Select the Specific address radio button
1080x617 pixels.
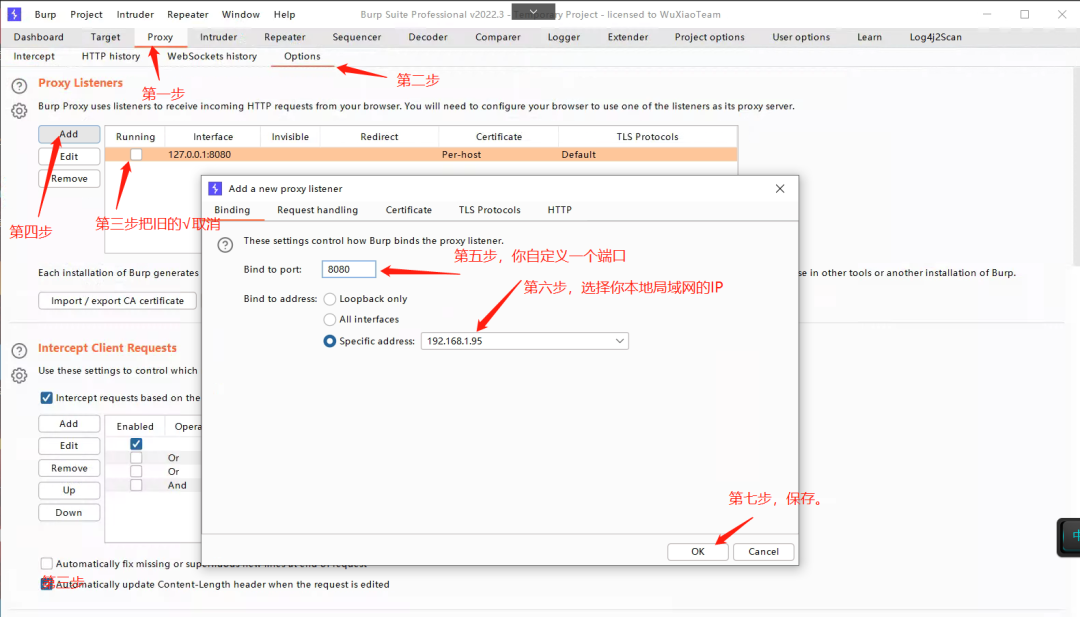(x=330, y=341)
